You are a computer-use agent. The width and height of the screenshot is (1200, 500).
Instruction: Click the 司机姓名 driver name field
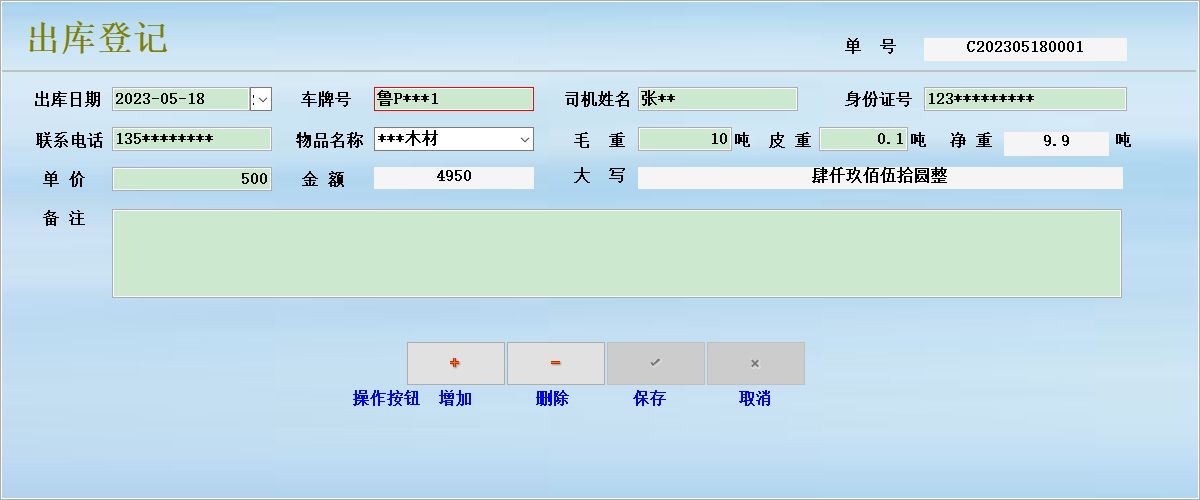click(718, 99)
